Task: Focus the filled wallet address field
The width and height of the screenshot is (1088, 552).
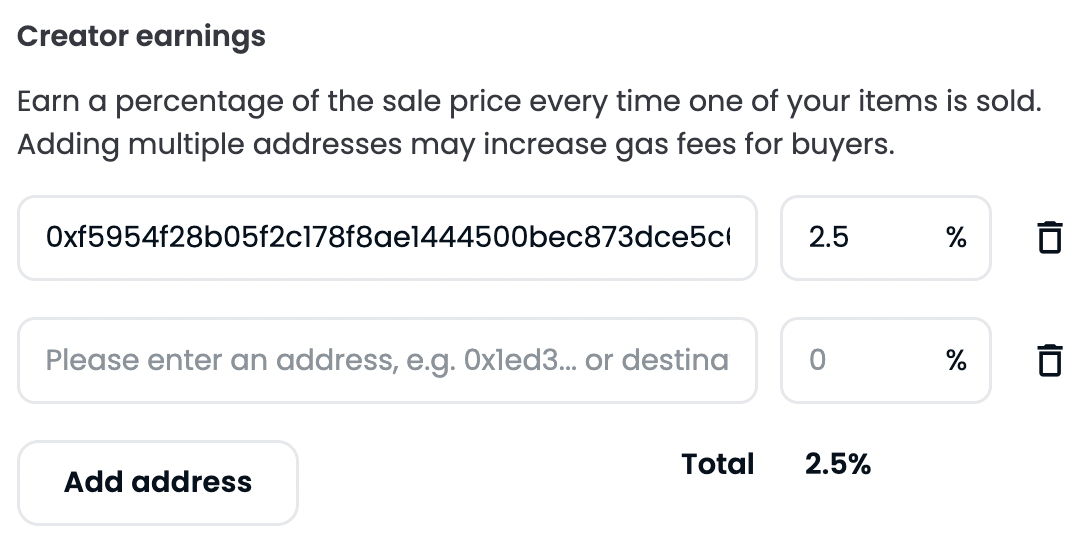Action: 387,238
